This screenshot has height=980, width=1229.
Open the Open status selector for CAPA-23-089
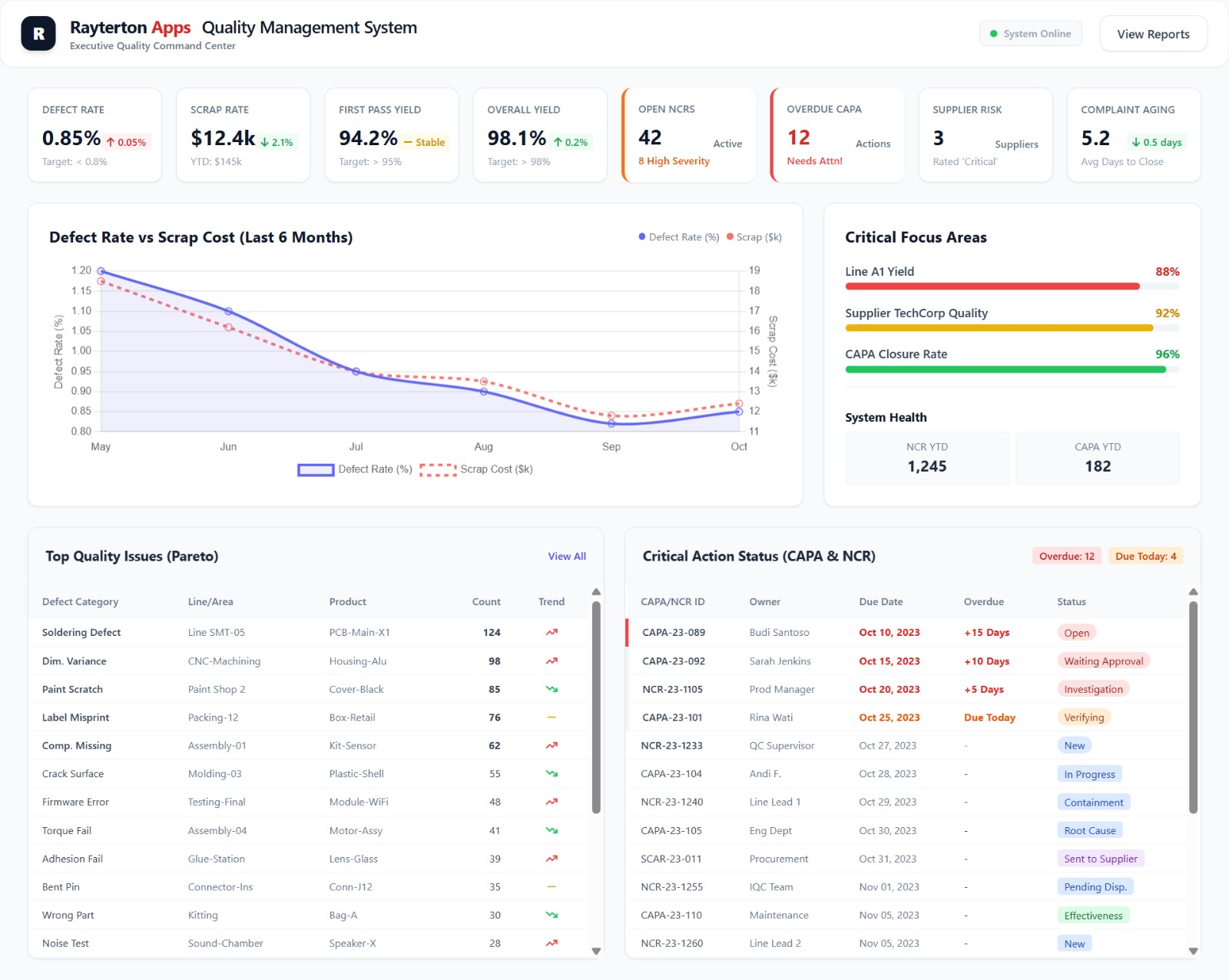tap(1077, 632)
